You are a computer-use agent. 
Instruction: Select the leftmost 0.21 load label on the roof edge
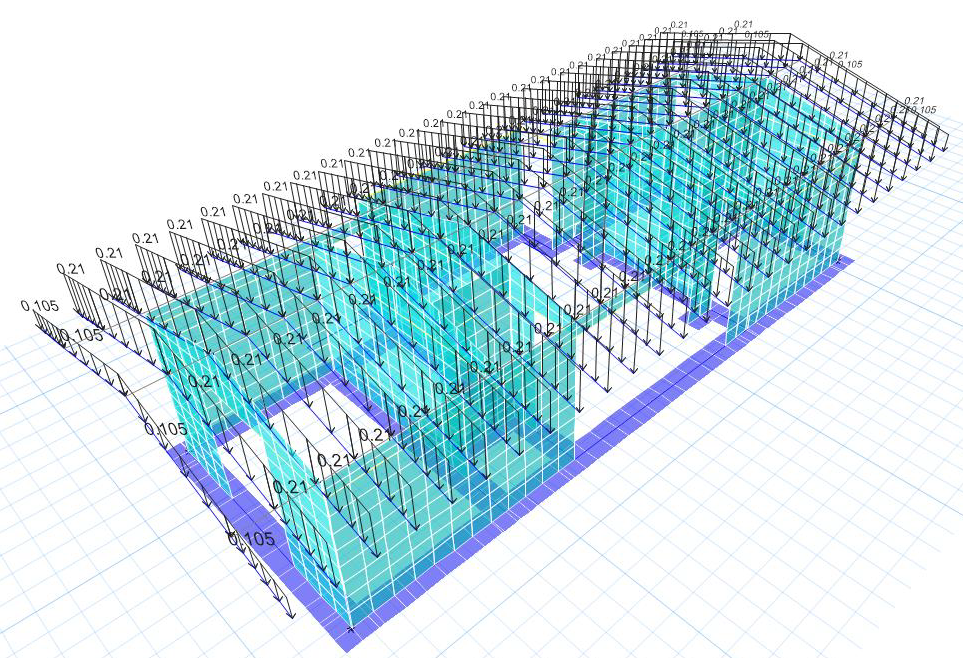click(x=71, y=268)
